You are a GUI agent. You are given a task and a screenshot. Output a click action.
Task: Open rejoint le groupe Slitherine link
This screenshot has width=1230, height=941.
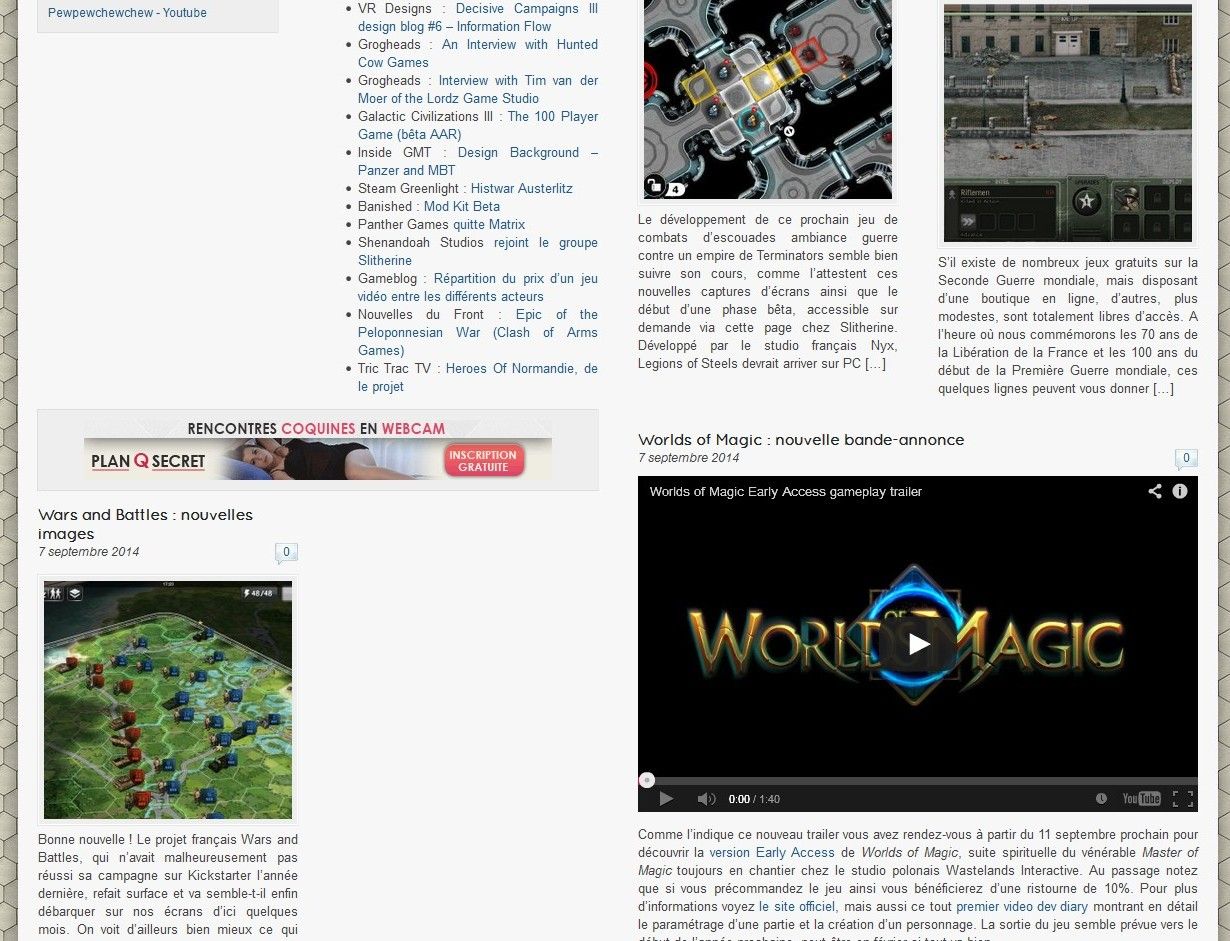coord(478,251)
